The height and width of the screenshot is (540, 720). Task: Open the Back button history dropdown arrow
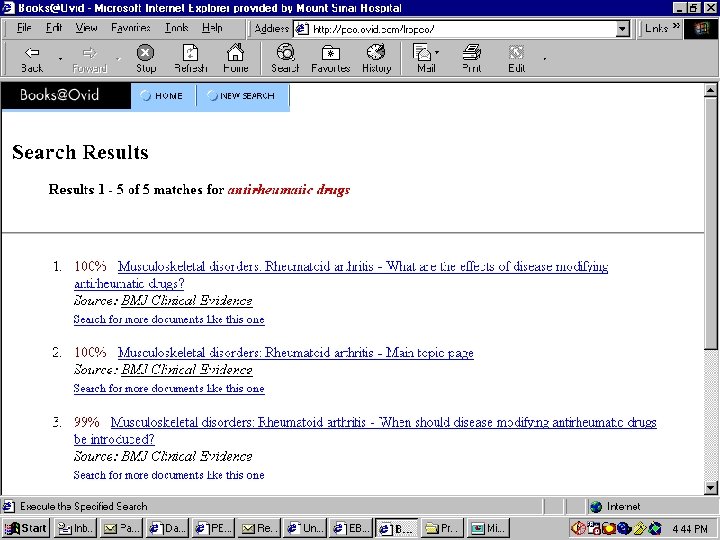click(60, 59)
